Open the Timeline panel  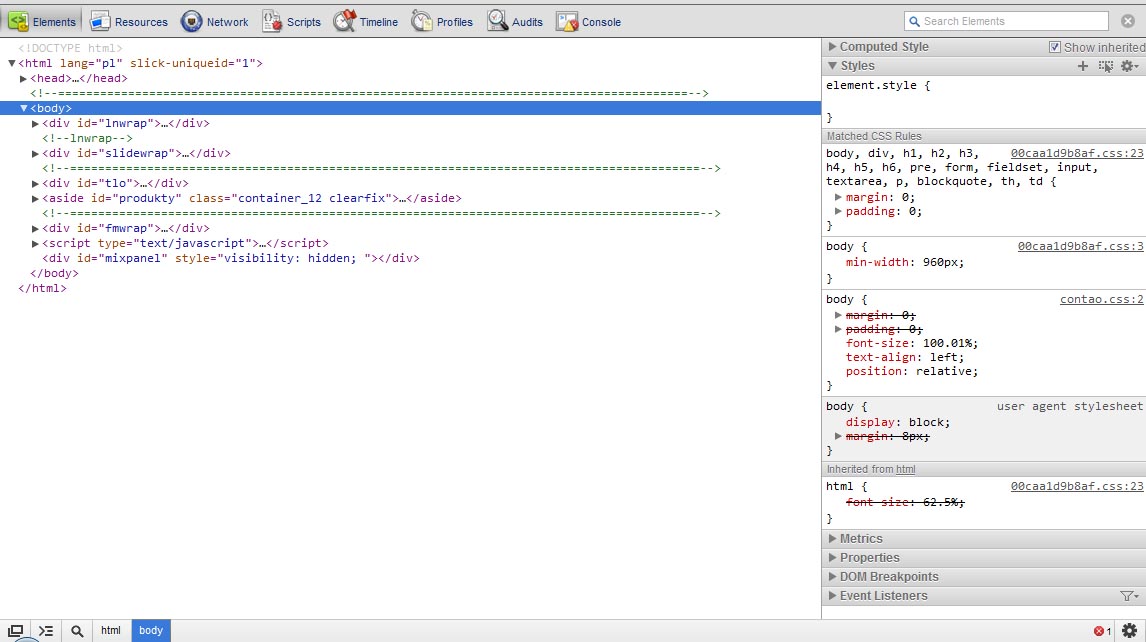(365, 21)
